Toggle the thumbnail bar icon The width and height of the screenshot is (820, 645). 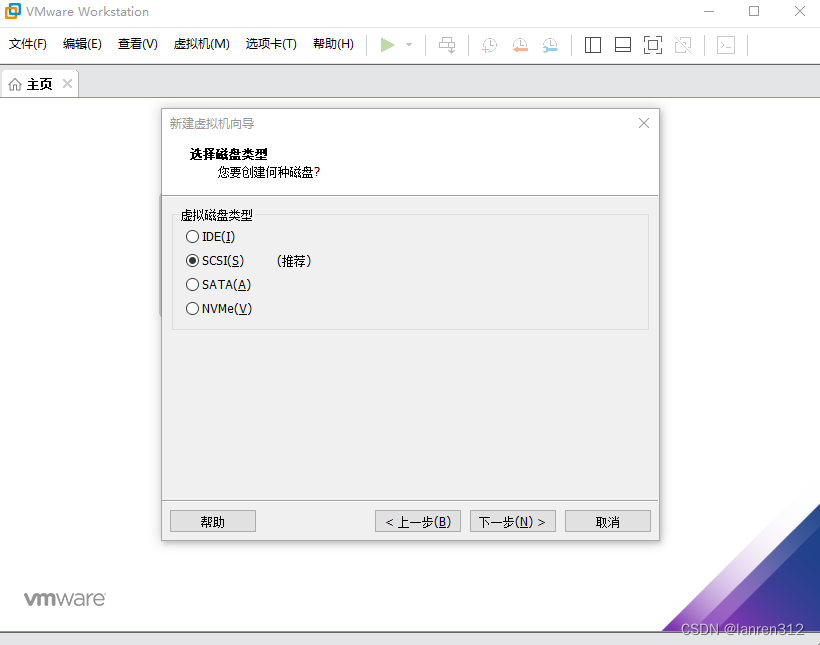point(623,45)
